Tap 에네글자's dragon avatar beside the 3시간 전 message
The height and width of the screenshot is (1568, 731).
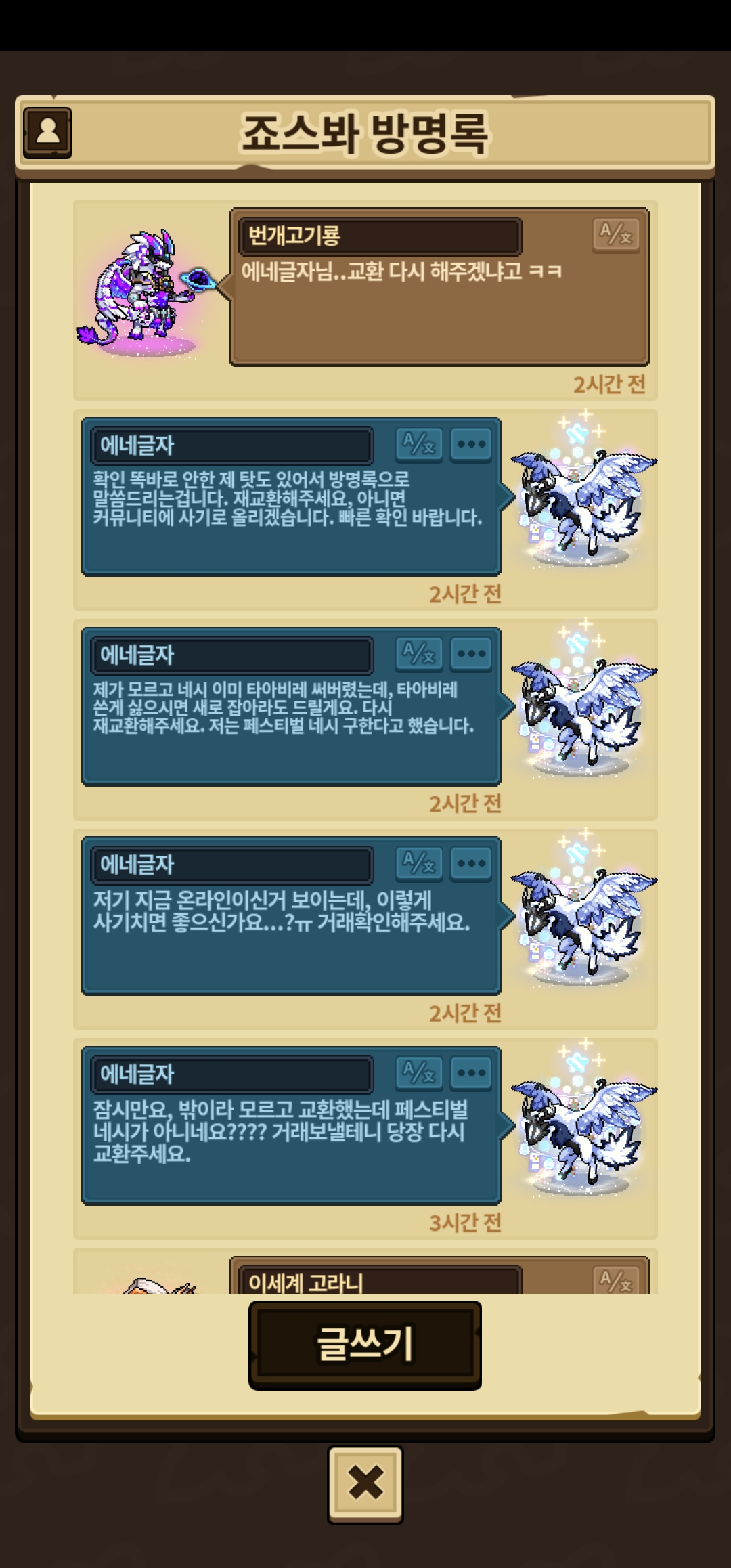(x=583, y=1118)
